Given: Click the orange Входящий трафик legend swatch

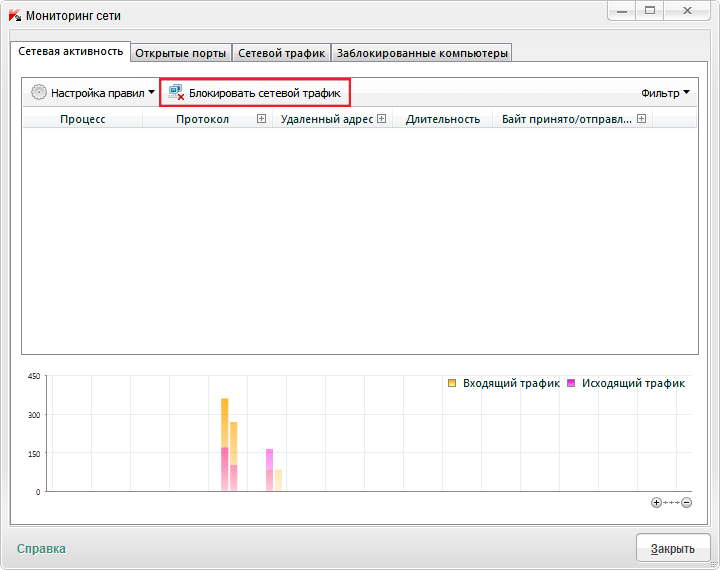Looking at the screenshot, I should 452,383.
